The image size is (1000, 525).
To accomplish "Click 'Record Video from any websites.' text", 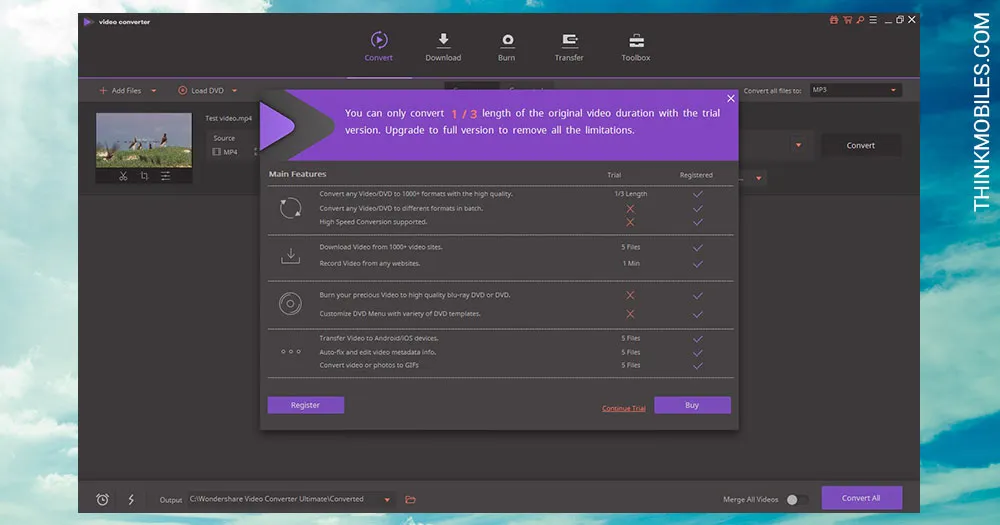I will tap(369, 263).
